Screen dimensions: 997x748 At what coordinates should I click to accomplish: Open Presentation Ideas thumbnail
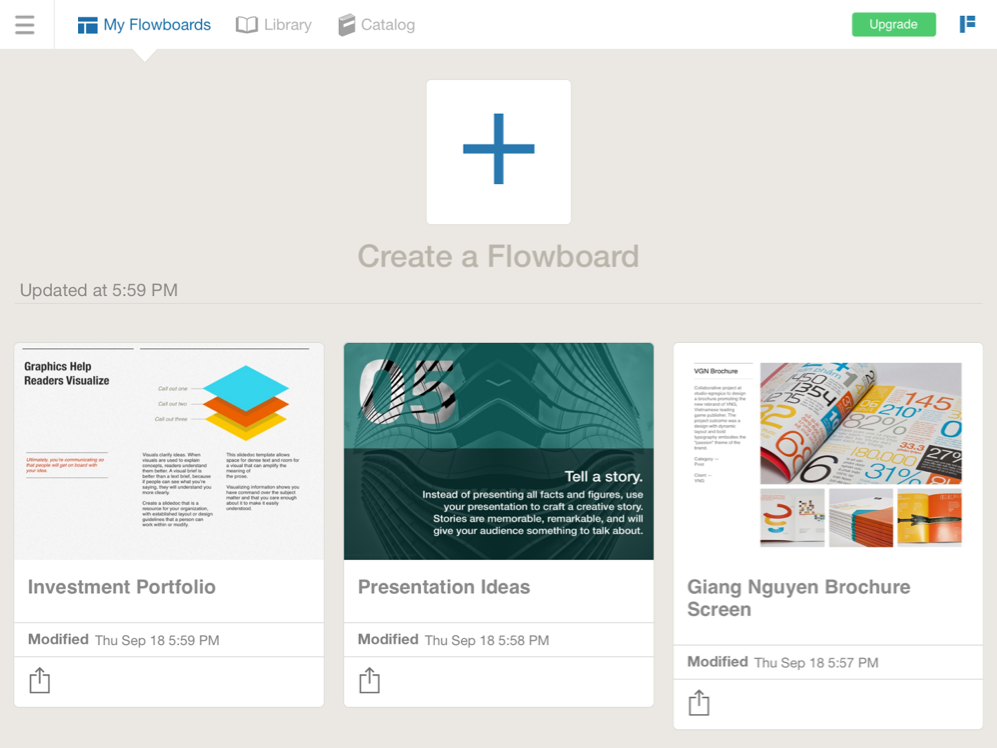coord(498,451)
